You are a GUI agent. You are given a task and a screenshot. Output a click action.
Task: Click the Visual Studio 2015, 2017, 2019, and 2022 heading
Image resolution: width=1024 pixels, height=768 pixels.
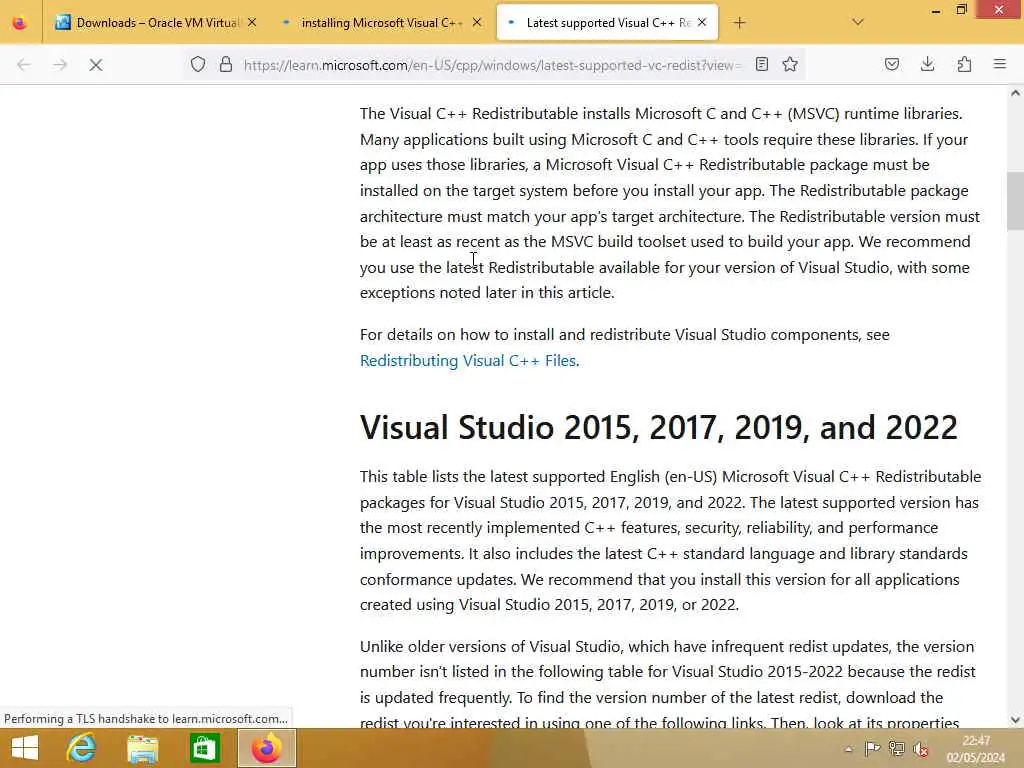point(658,428)
